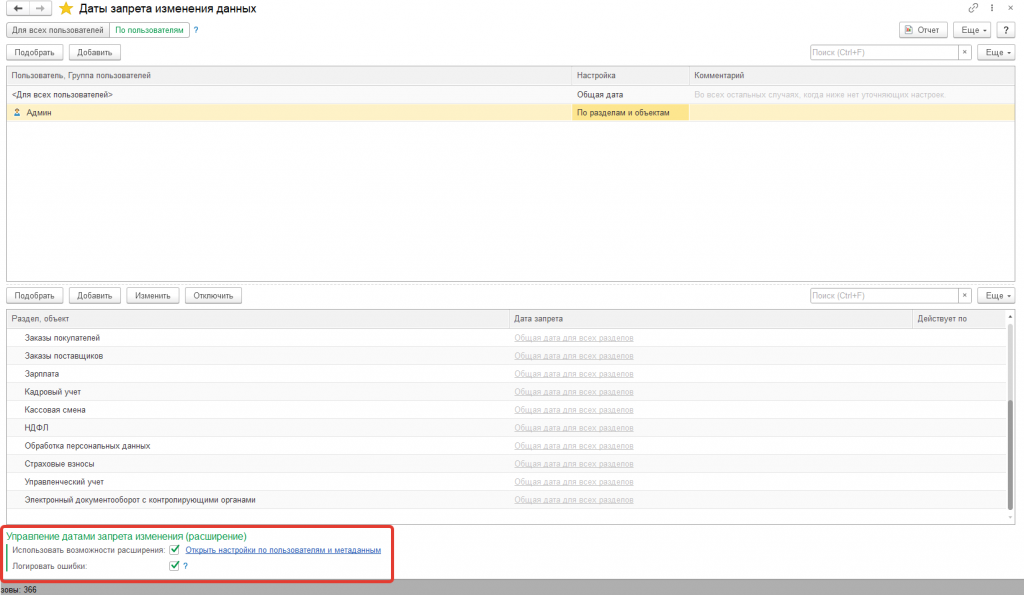This screenshot has width=1024, height=595.
Task: Select the Заказы поставщиков row
Action: coord(507,356)
